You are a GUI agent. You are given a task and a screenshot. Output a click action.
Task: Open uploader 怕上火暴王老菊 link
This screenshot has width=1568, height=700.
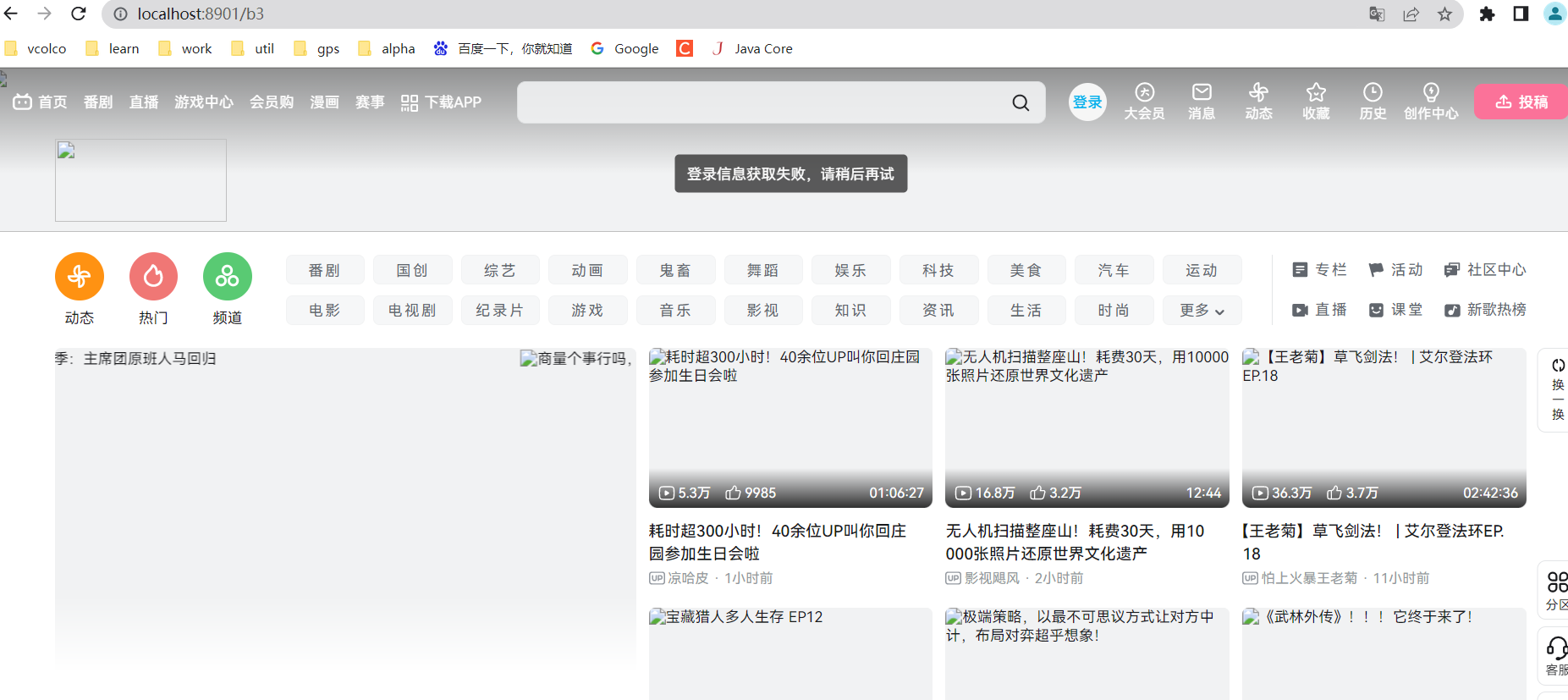pos(1300,578)
